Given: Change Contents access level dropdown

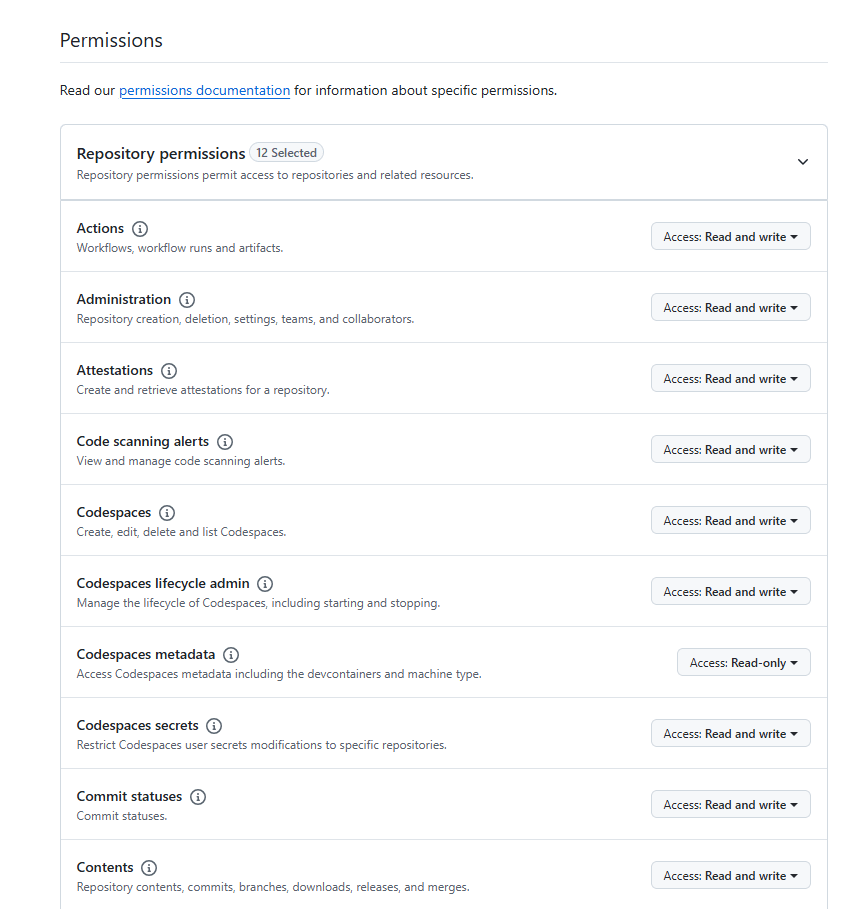Looking at the screenshot, I should coord(730,875).
